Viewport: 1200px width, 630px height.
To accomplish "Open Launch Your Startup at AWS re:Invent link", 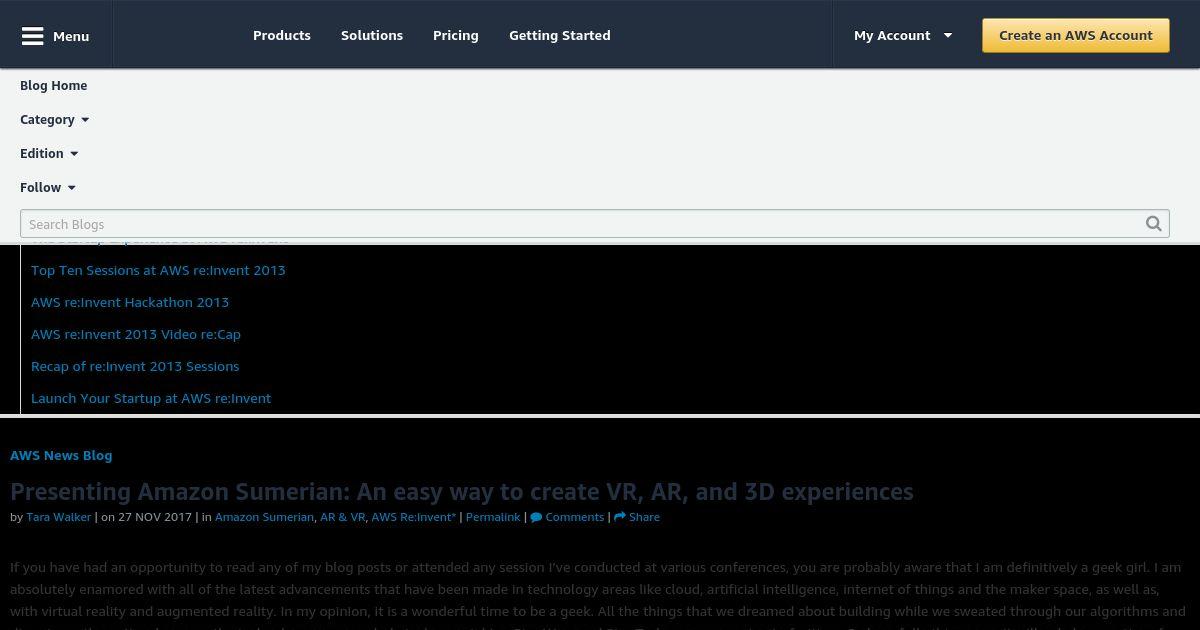I will pyautogui.click(x=151, y=398).
